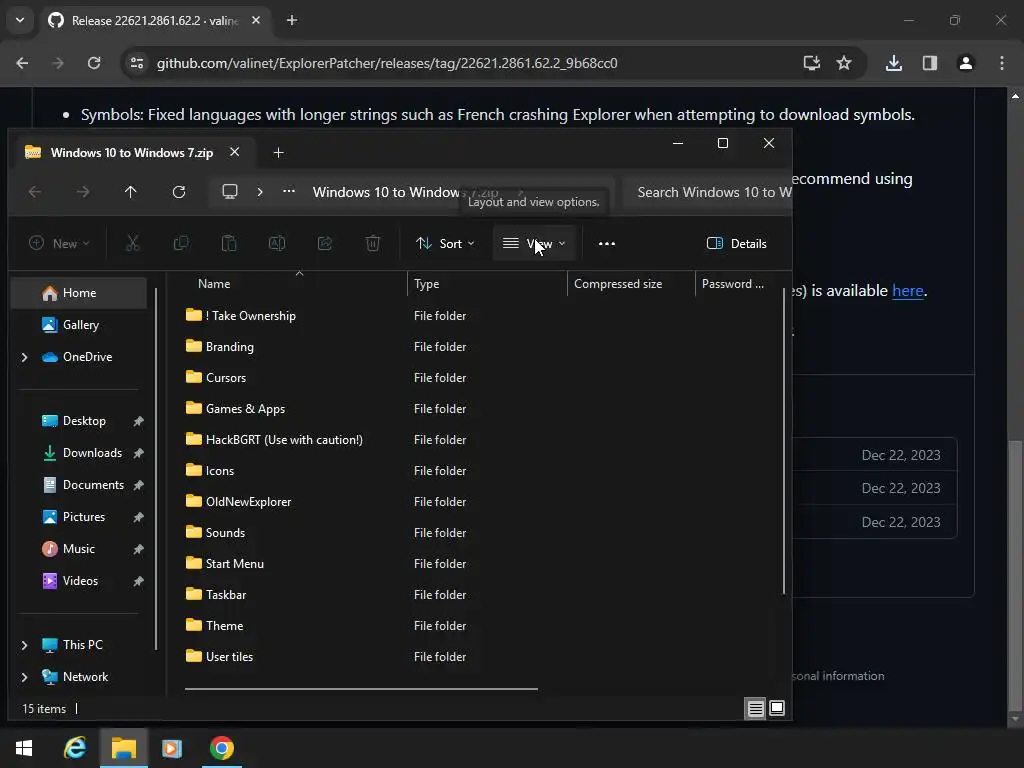Screen dimensions: 1024x768
Task: Open Documents in navigation pane
Action: (92, 485)
